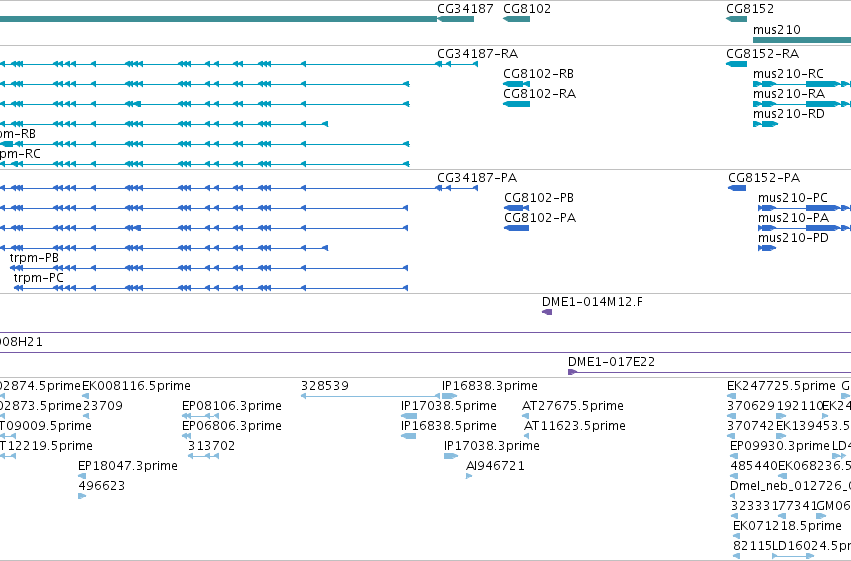Select the CG34187-PA protein label
The image size is (851, 561).
click(477, 178)
